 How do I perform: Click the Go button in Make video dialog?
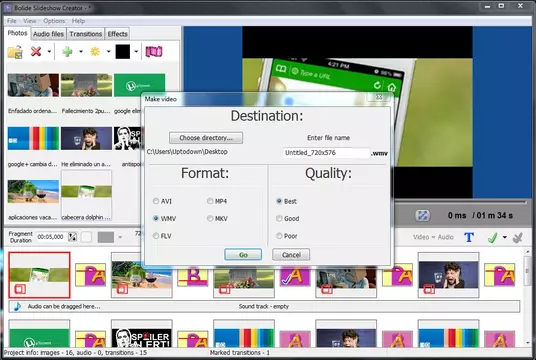click(243, 255)
